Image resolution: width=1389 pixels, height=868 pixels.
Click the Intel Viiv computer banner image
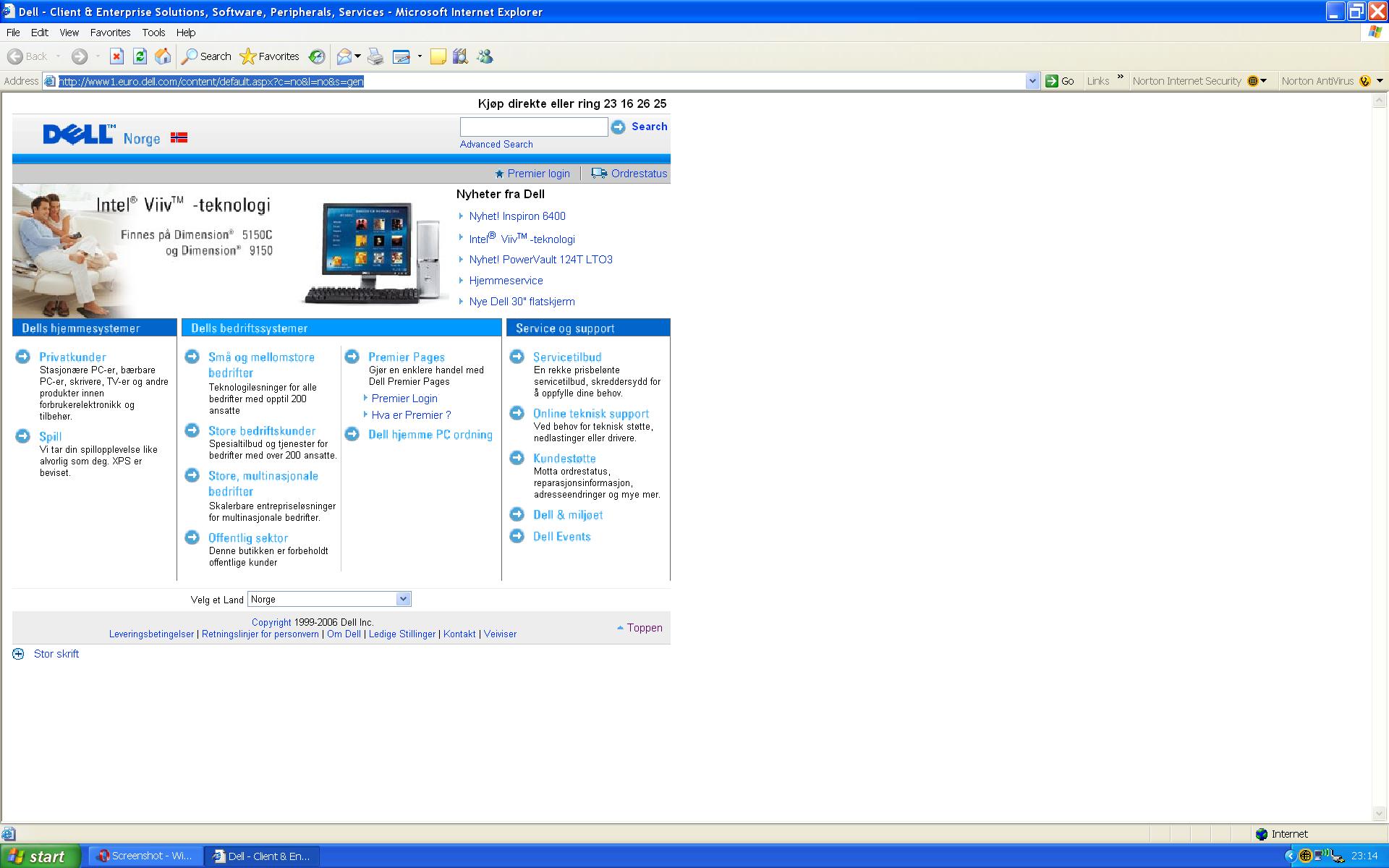(231, 251)
